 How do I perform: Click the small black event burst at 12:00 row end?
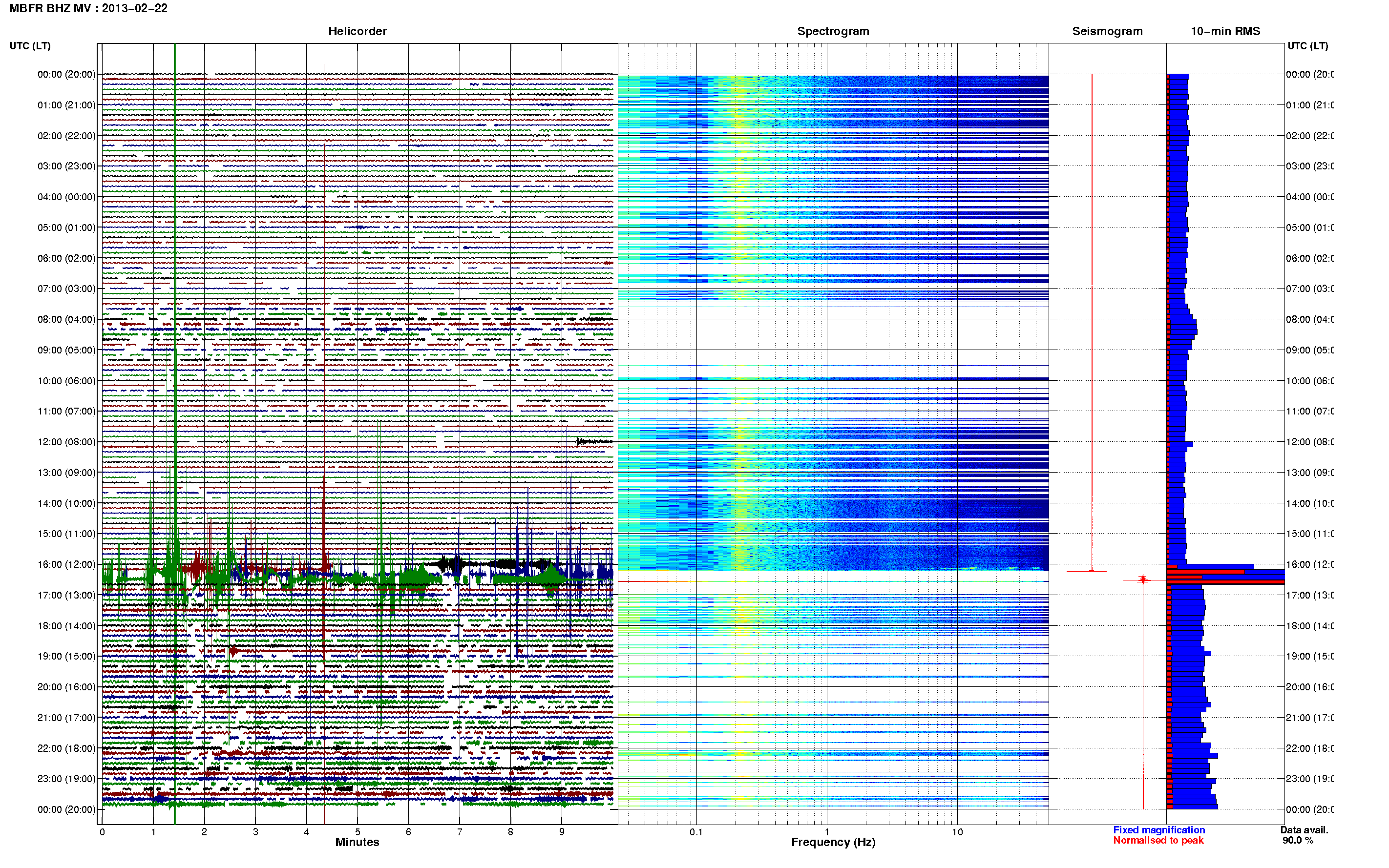pos(594,441)
